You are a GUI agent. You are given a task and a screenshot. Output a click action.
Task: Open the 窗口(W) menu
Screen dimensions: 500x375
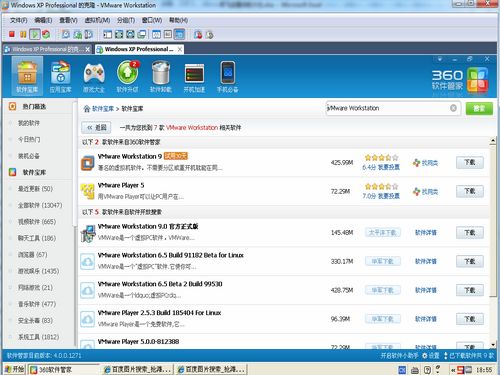[x=152, y=20]
